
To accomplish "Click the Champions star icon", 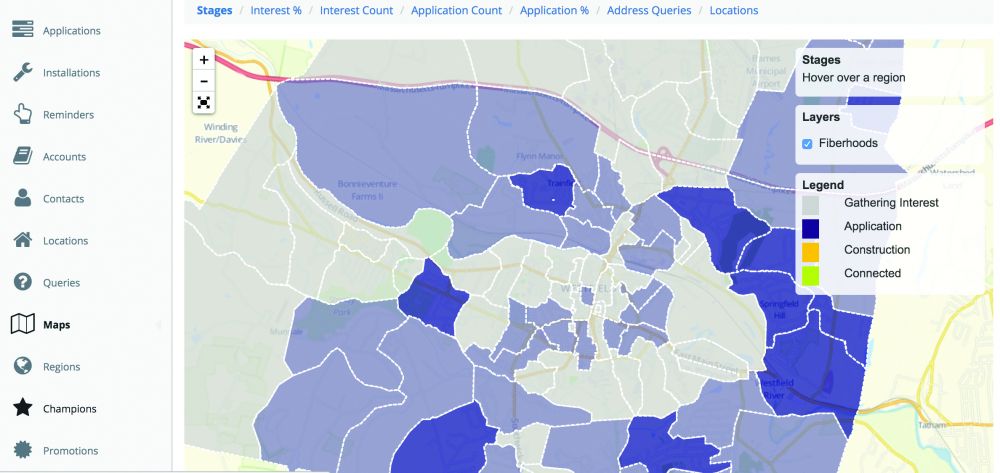I will coord(22,408).
